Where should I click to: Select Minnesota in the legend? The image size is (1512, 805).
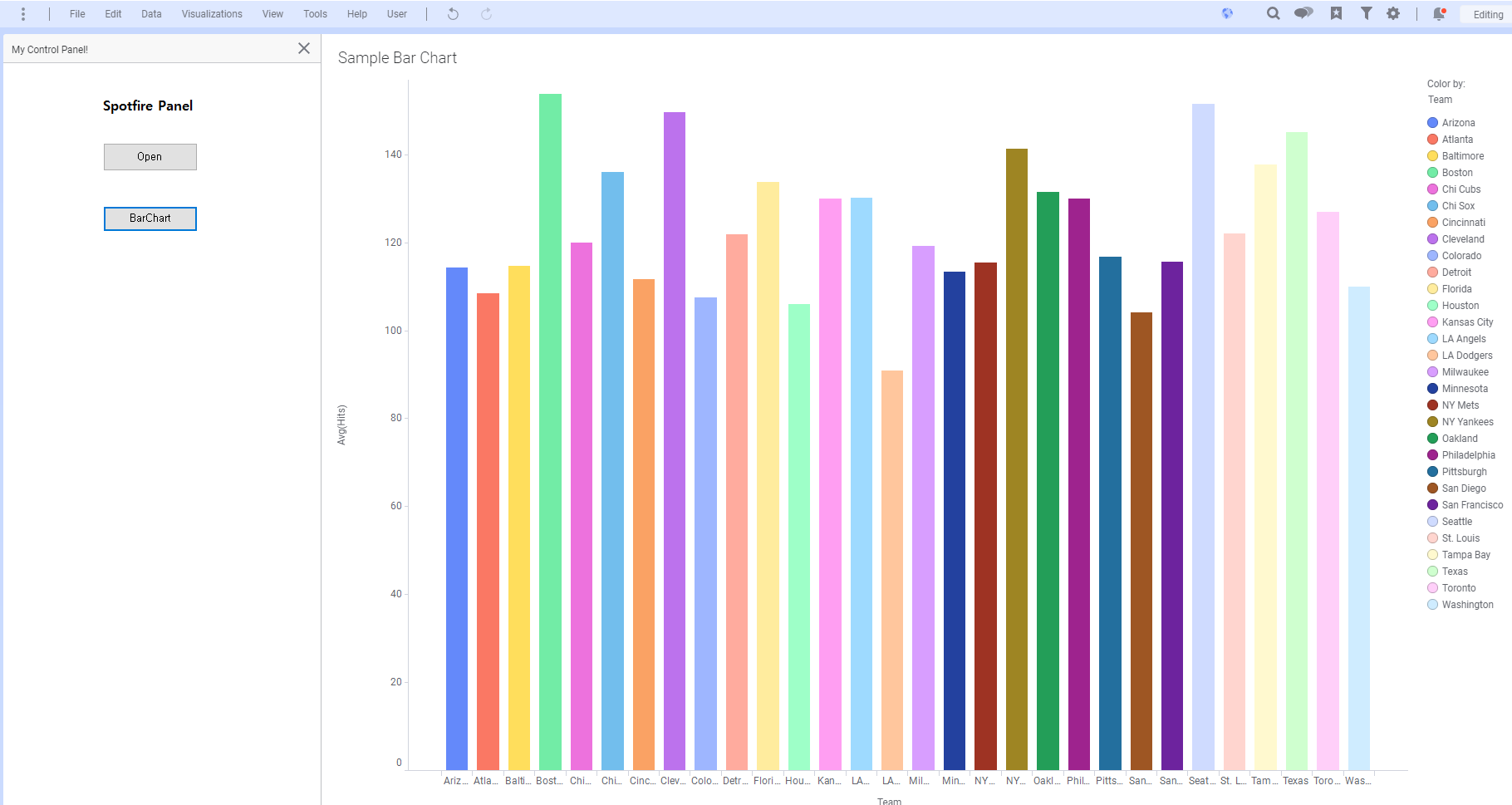tap(1457, 389)
